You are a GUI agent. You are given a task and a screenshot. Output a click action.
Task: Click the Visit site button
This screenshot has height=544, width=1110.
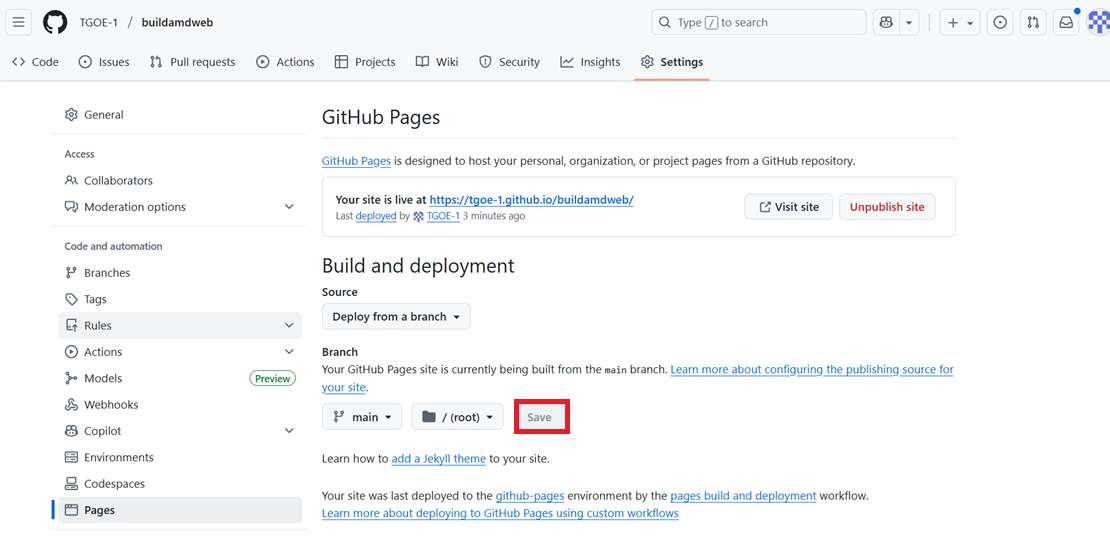point(788,207)
